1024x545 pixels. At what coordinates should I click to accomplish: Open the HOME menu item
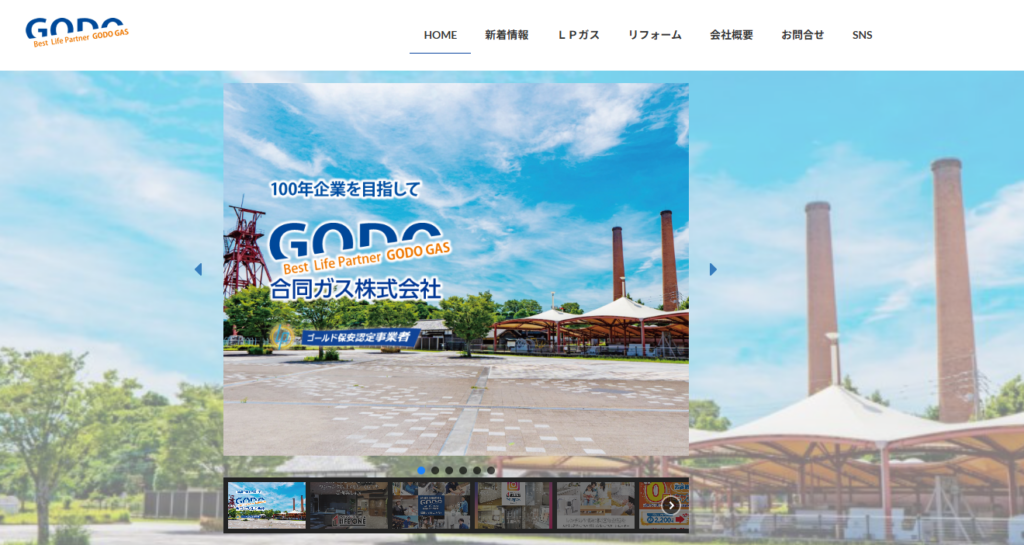[x=440, y=35]
